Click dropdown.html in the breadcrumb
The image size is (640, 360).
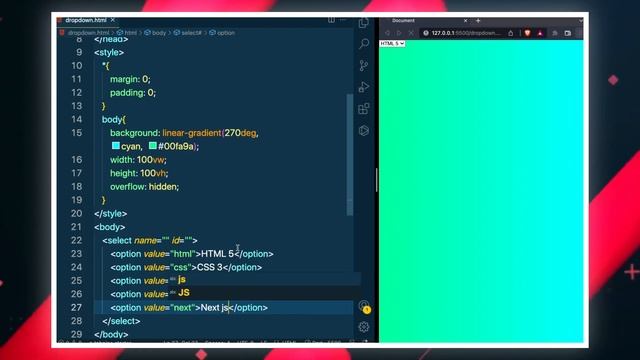click(x=89, y=33)
